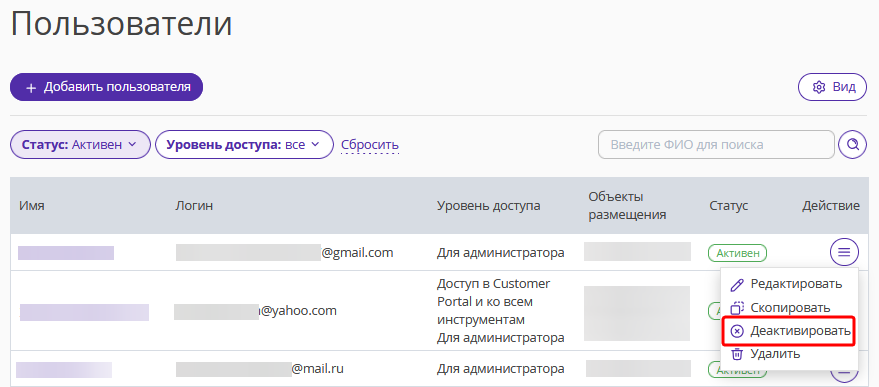Click the trash icon beside Удалить

tap(738, 354)
